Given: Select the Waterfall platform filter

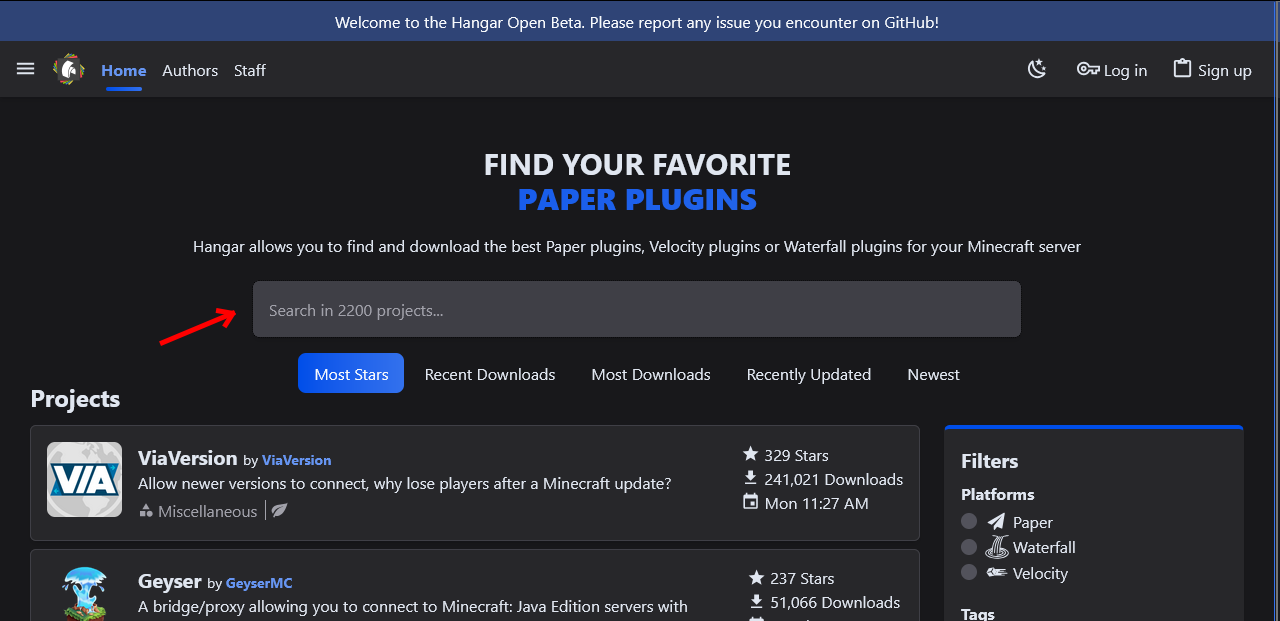Looking at the screenshot, I should click(x=969, y=547).
